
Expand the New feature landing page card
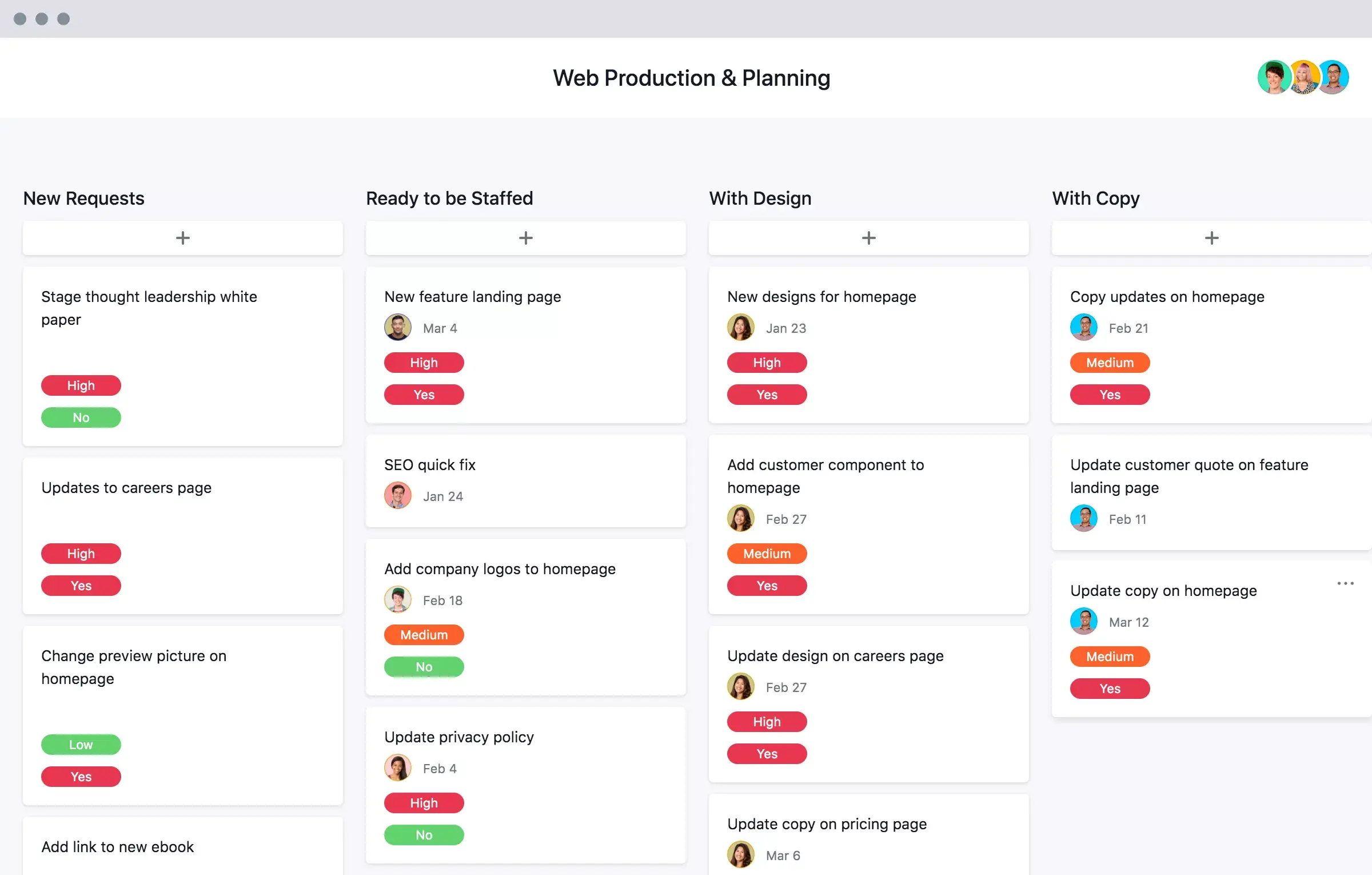(472, 297)
